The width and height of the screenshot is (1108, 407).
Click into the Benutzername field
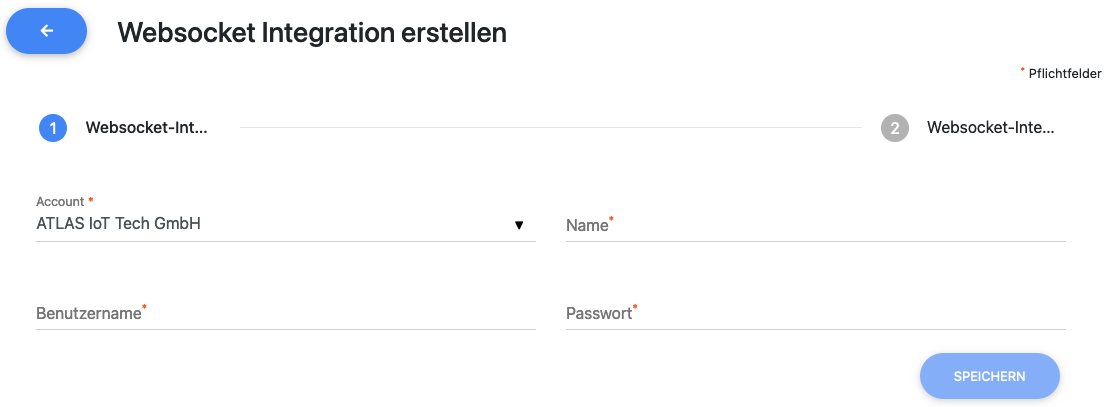tap(285, 314)
